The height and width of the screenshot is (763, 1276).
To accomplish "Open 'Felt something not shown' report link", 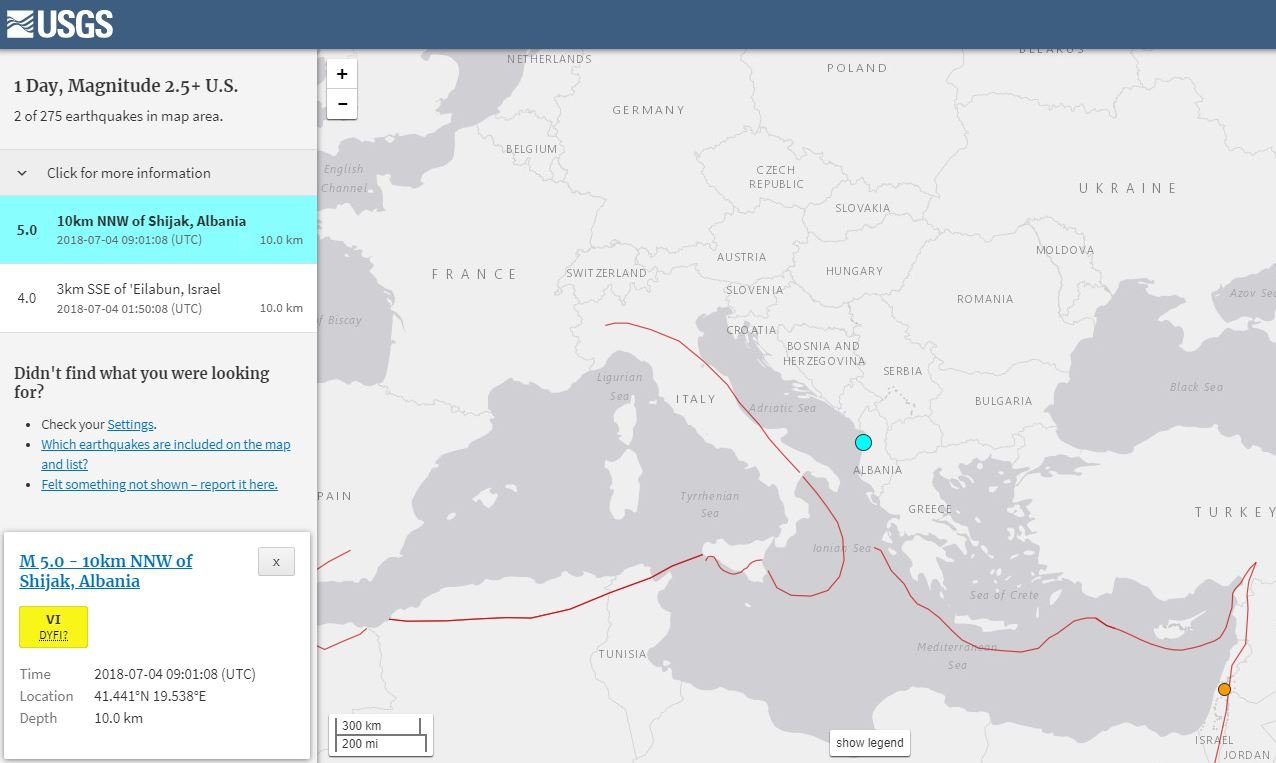I will click(x=159, y=484).
